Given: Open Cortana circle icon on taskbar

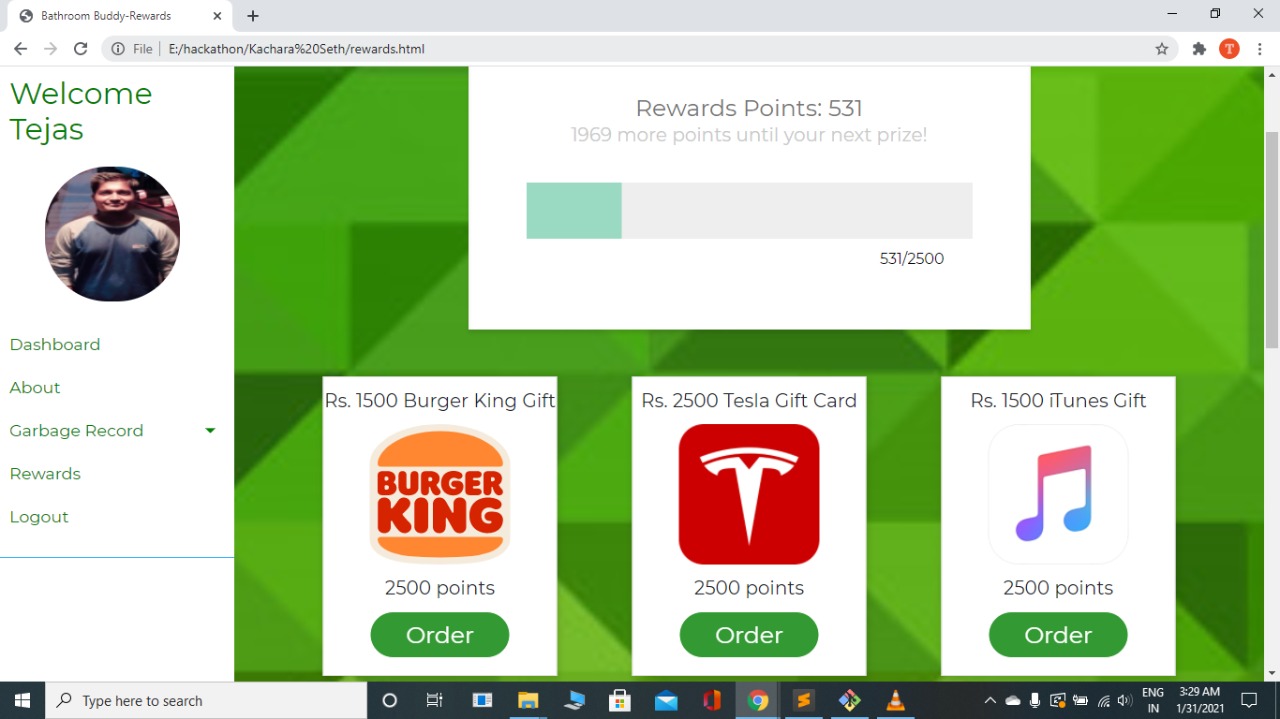Looking at the screenshot, I should click(390, 700).
